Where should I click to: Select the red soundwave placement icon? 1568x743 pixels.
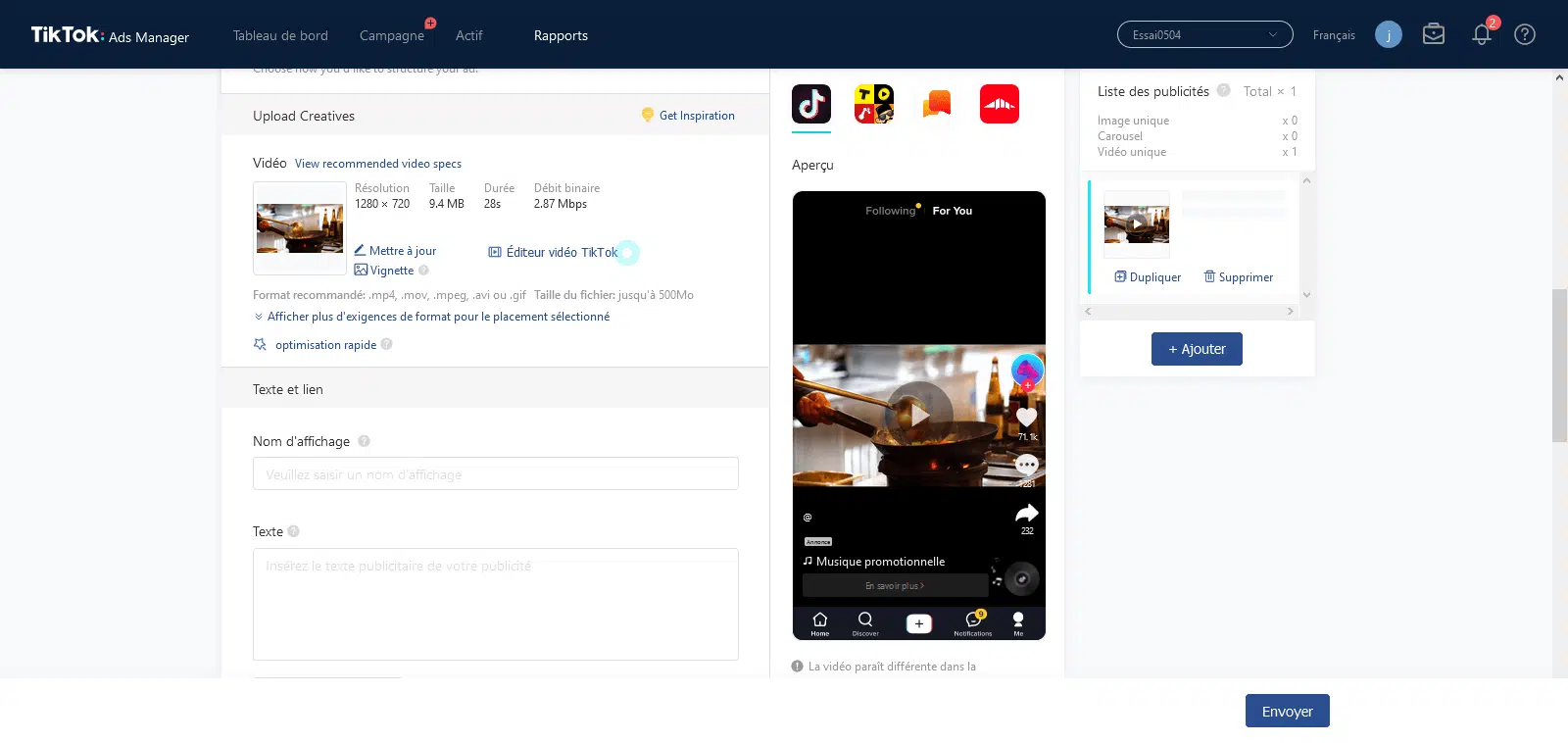999,104
